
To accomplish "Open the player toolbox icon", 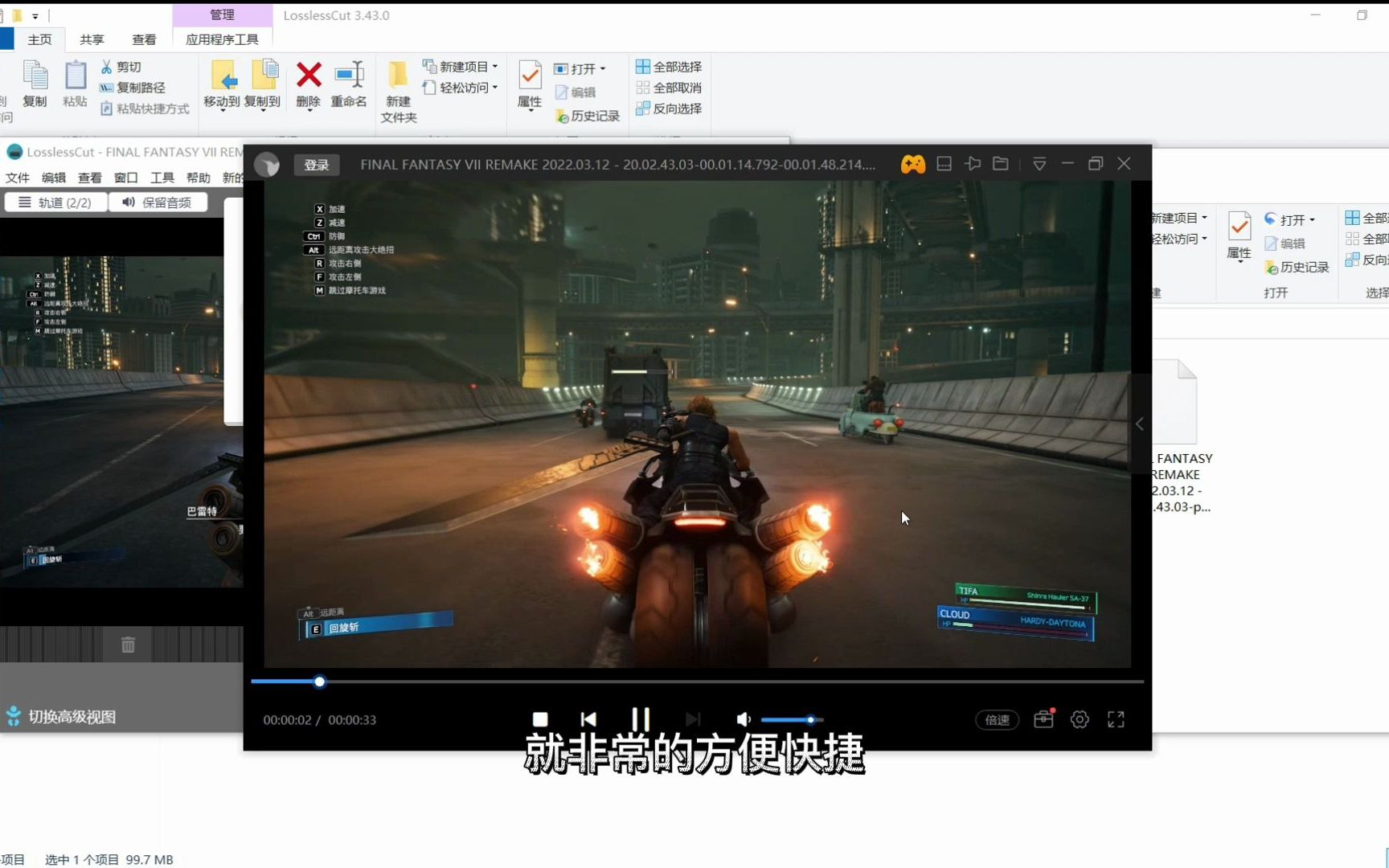I will click(1043, 719).
